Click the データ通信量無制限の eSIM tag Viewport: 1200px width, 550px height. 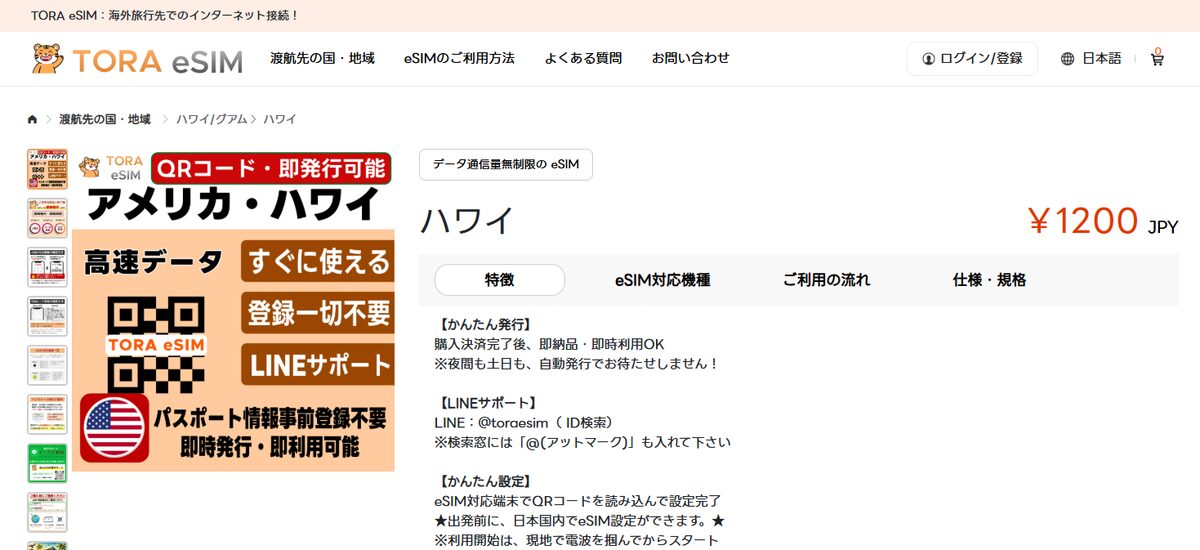pyautogui.click(x=505, y=165)
